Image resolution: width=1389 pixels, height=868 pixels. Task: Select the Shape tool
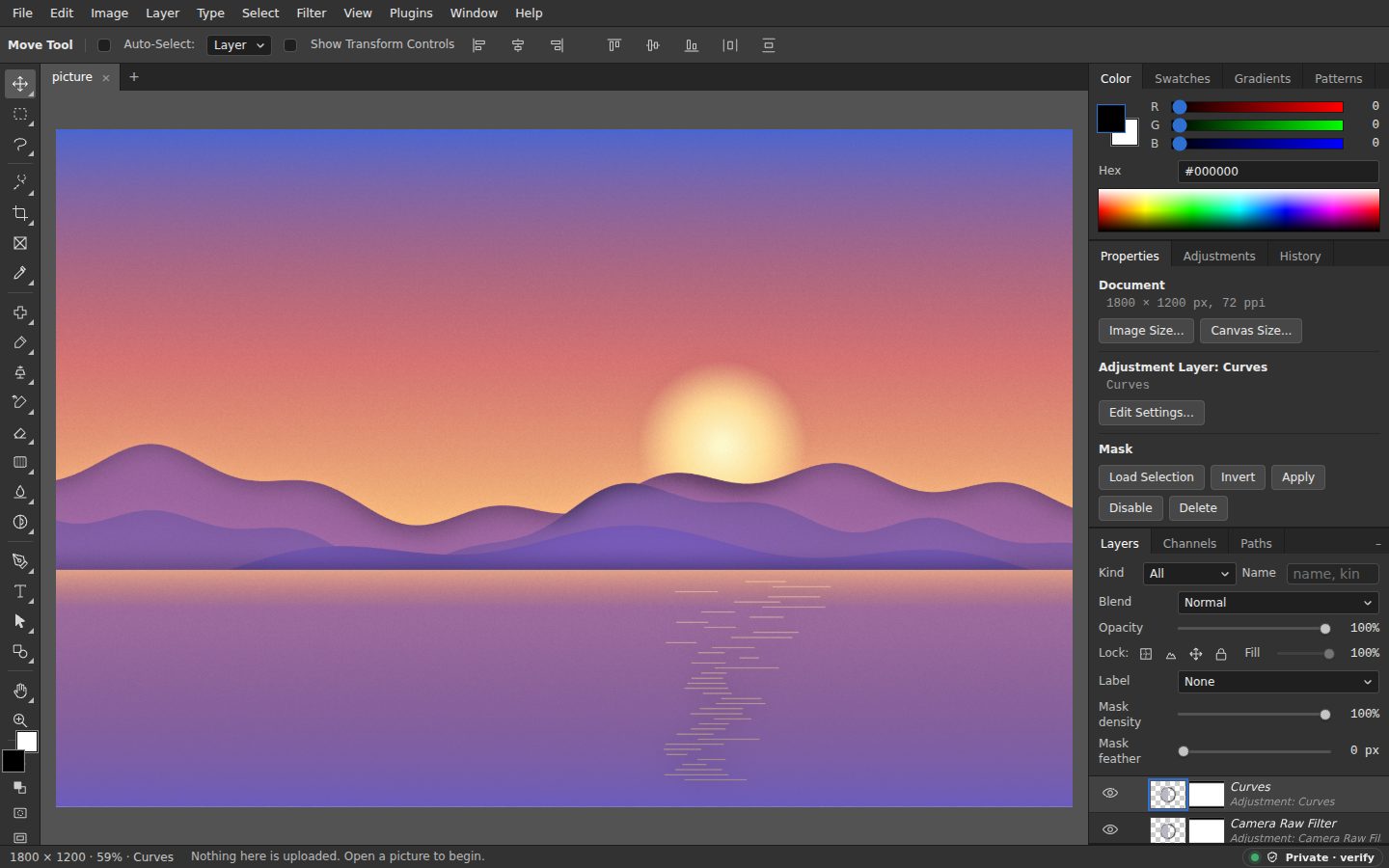[19, 651]
